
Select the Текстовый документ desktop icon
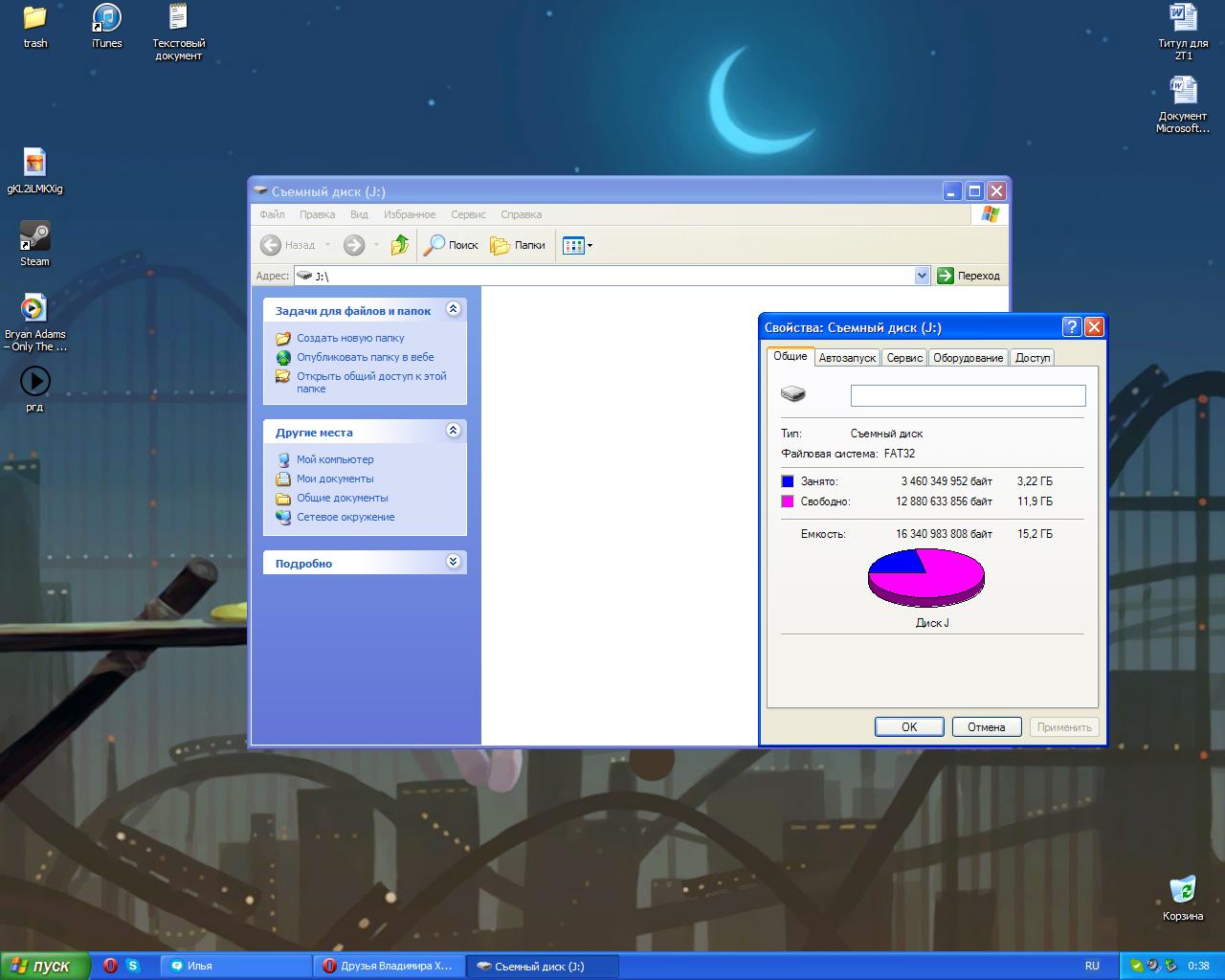[178, 32]
